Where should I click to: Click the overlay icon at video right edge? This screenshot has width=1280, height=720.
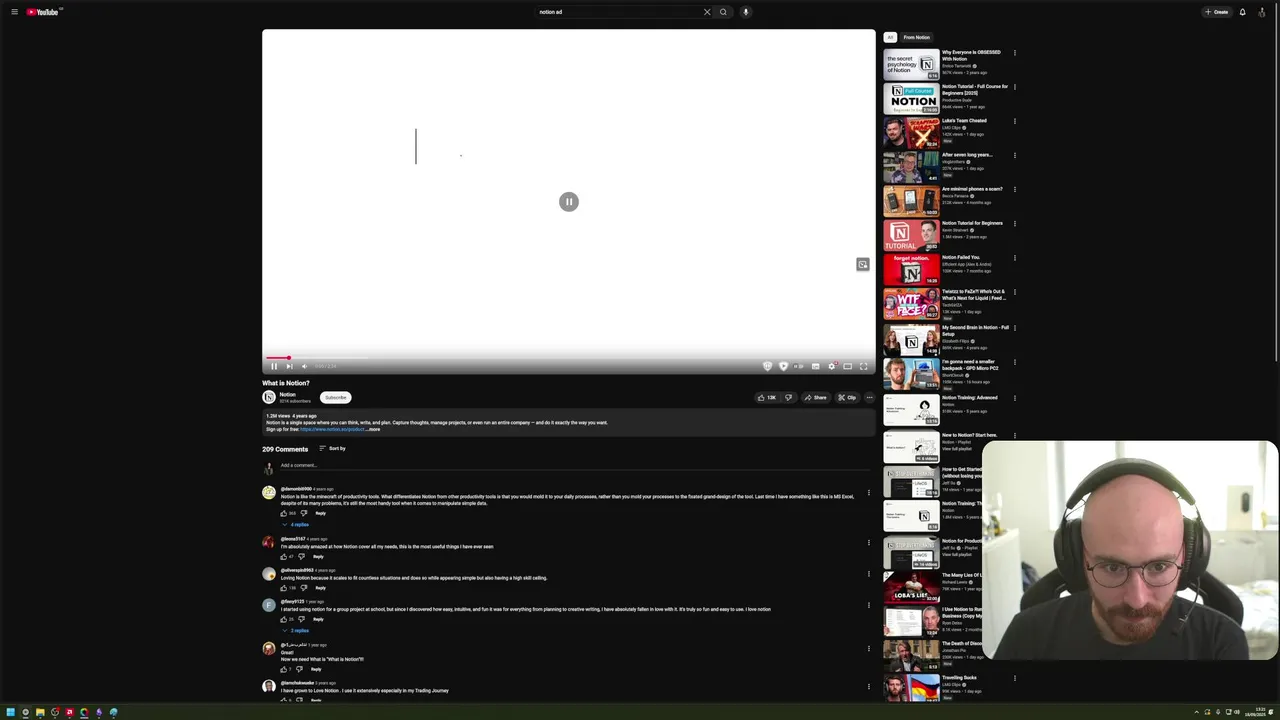pyautogui.click(x=863, y=264)
